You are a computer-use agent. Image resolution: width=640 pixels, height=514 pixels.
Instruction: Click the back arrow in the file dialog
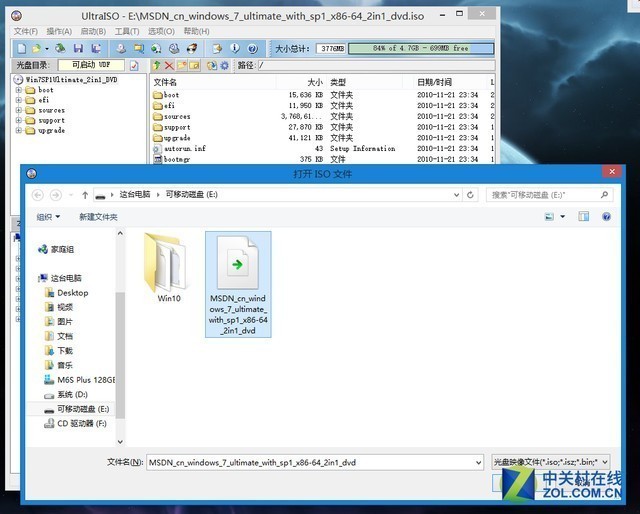coord(38,195)
